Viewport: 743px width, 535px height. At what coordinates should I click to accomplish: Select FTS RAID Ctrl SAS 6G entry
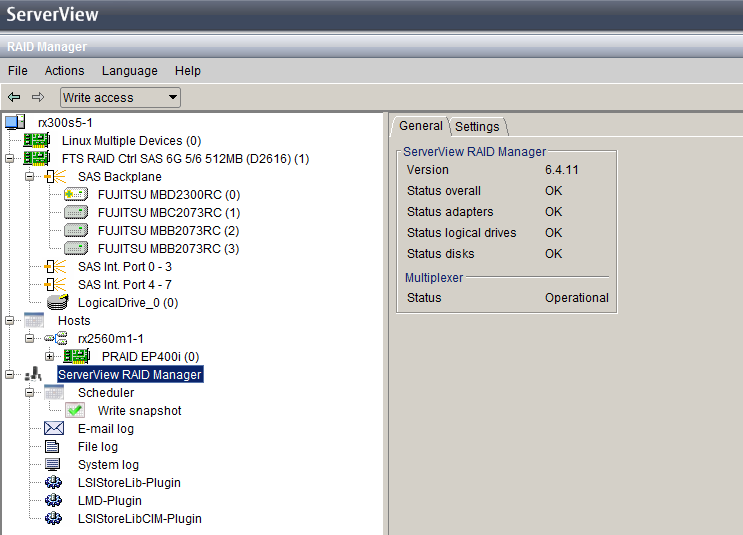185,159
